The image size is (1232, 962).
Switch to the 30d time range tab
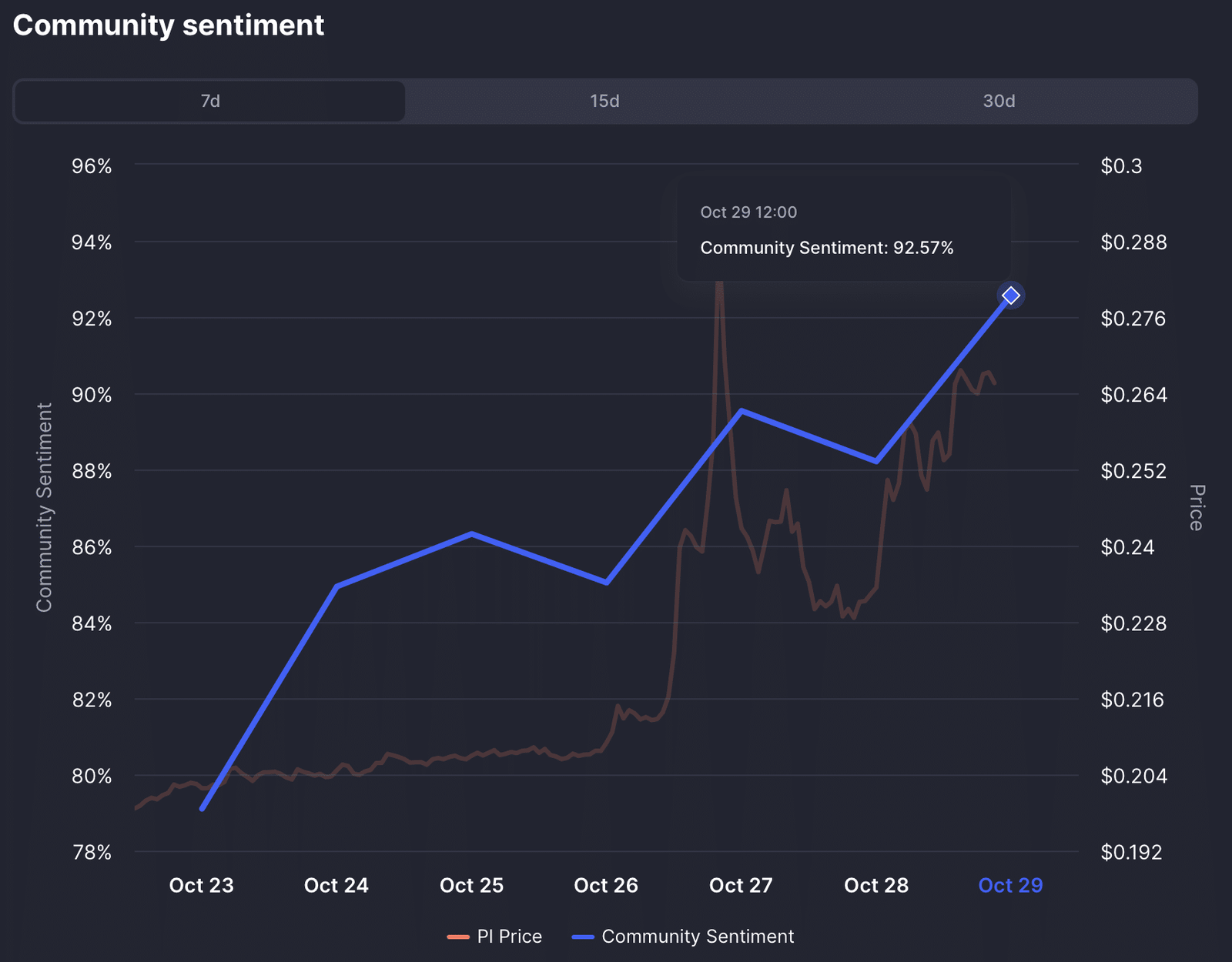999,101
